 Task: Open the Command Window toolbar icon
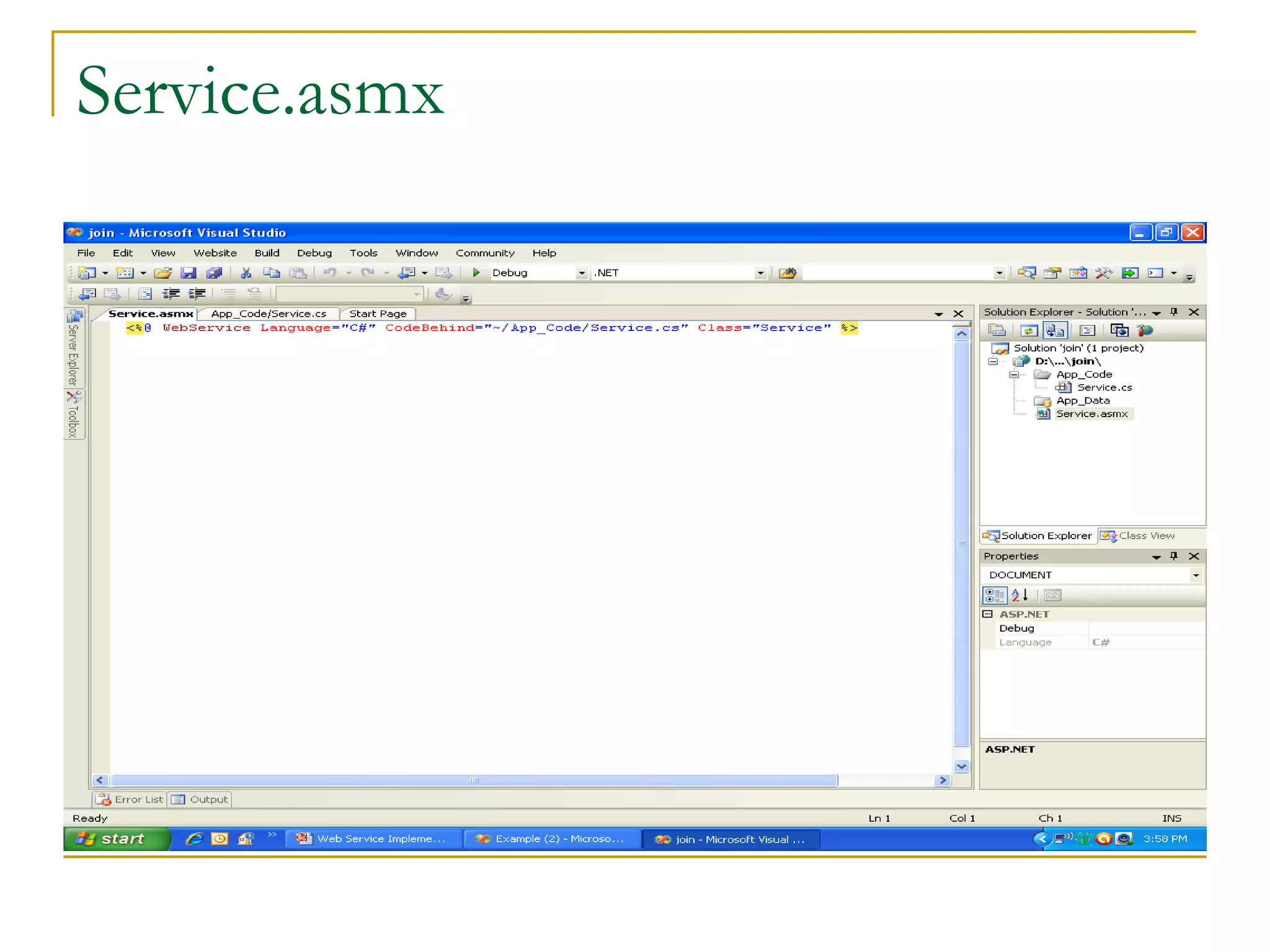tap(1155, 273)
